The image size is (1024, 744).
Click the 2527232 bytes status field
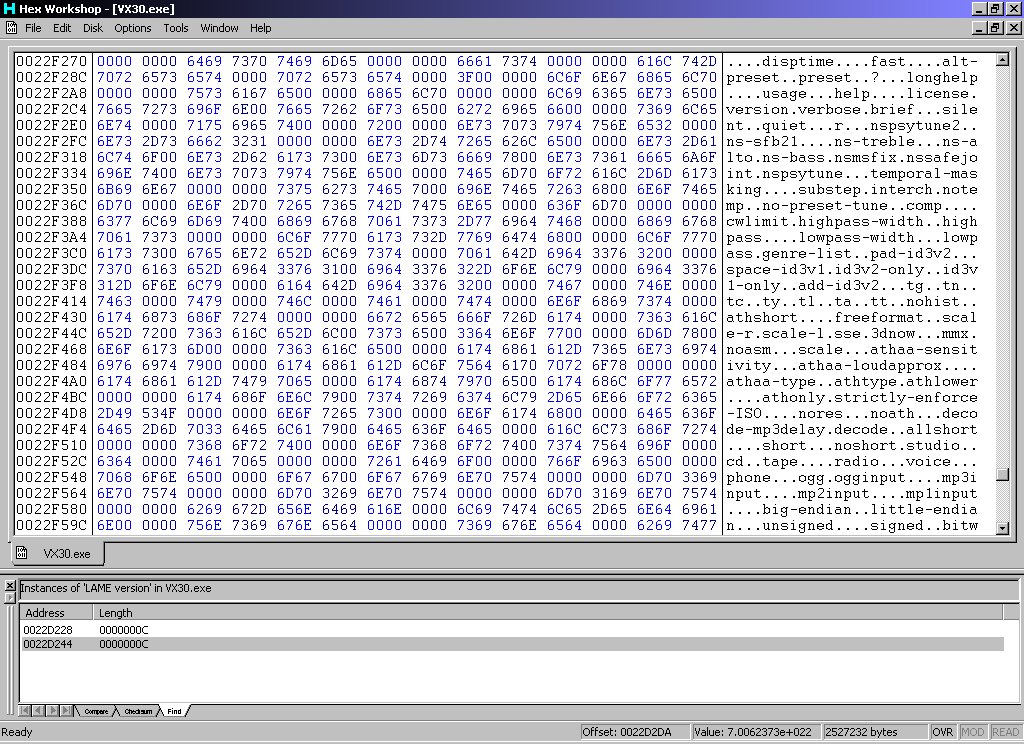(874, 732)
